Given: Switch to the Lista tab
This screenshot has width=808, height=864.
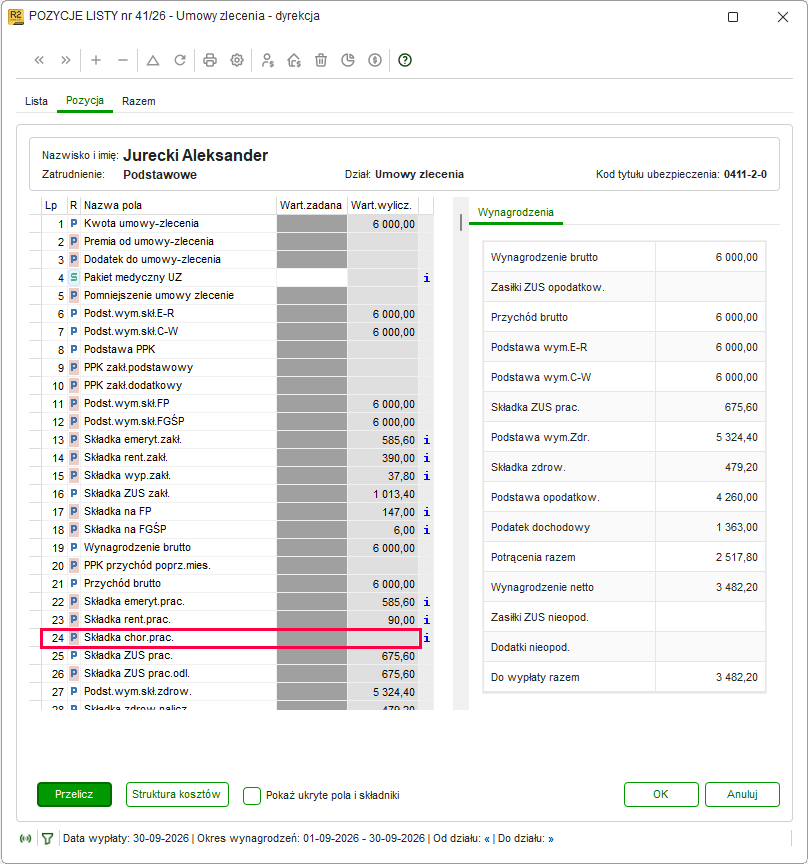Looking at the screenshot, I should click(36, 101).
